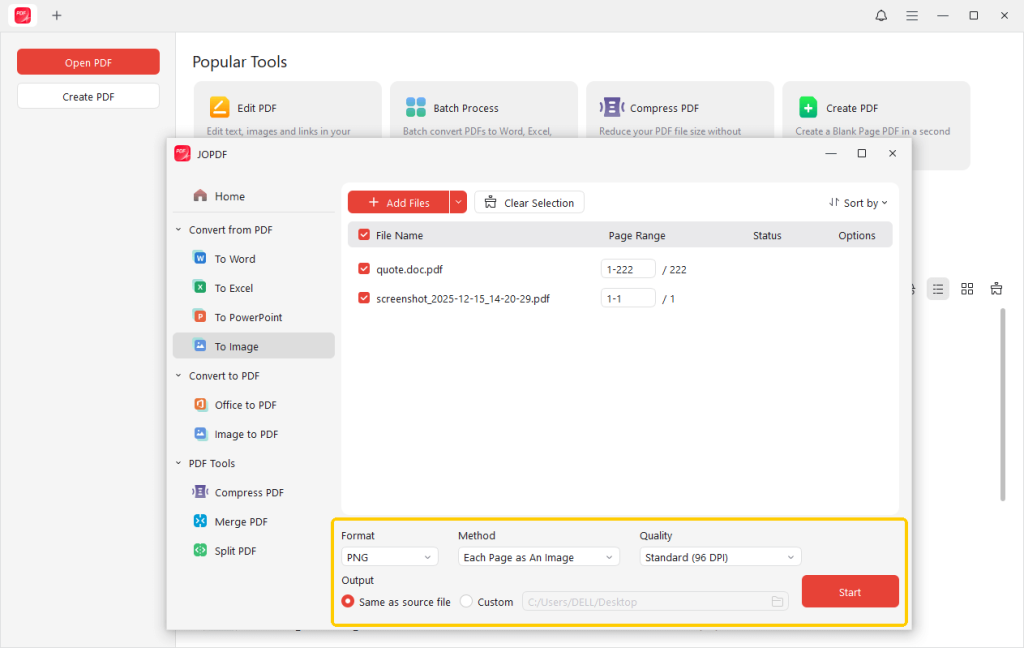This screenshot has width=1024, height=648.
Task: Change the Quality dropdown setting
Action: coord(719,556)
